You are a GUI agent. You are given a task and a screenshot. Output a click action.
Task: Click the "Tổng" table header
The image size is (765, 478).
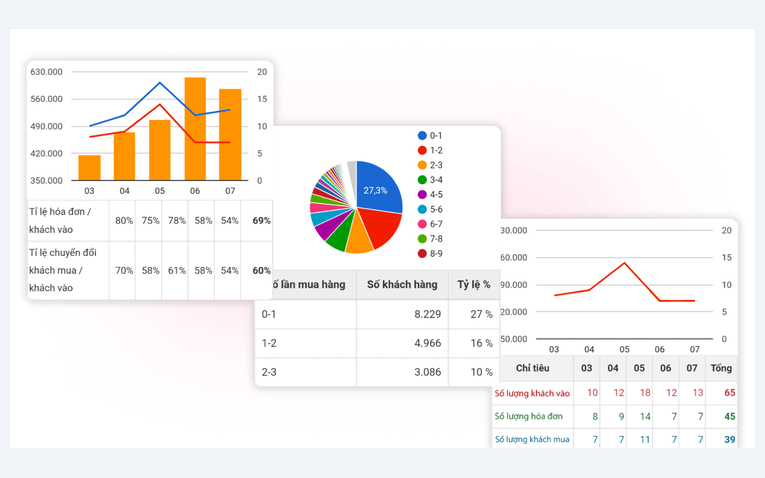[x=721, y=368]
